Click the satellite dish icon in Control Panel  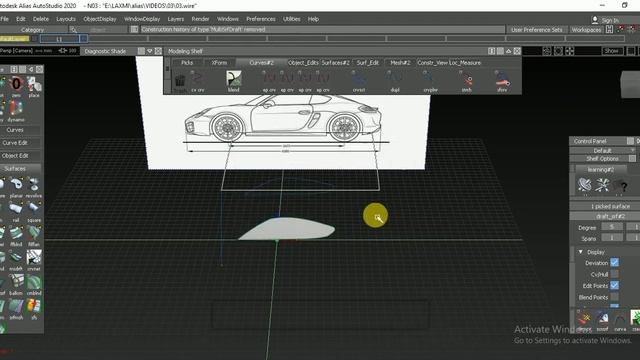pyautogui.click(x=584, y=185)
